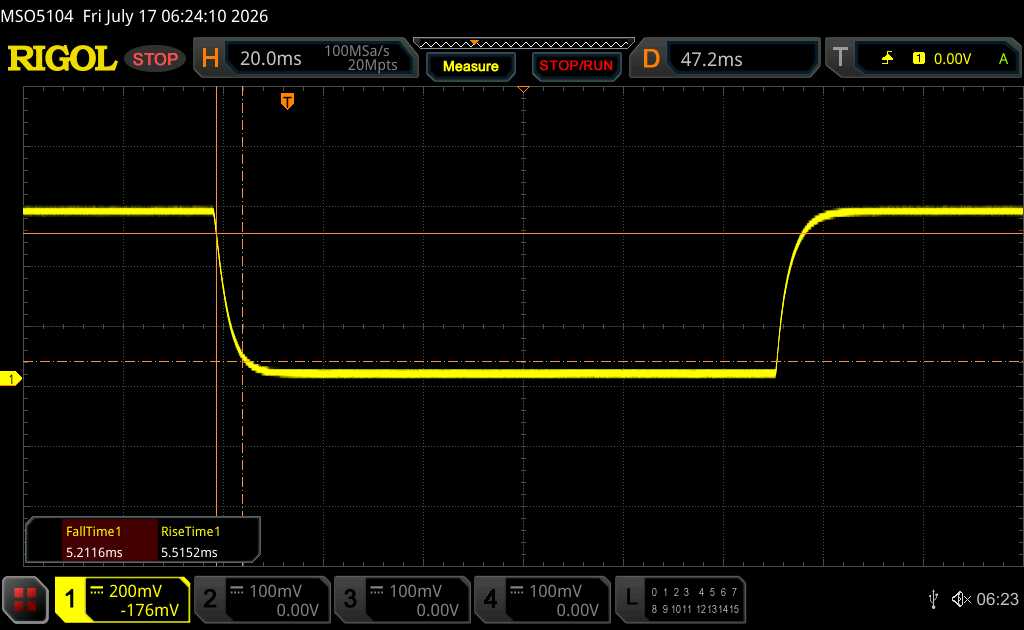Click channel 4 DC coupling icon
Image resolution: width=1024 pixels, height=630 pixels.
point(517,591)
